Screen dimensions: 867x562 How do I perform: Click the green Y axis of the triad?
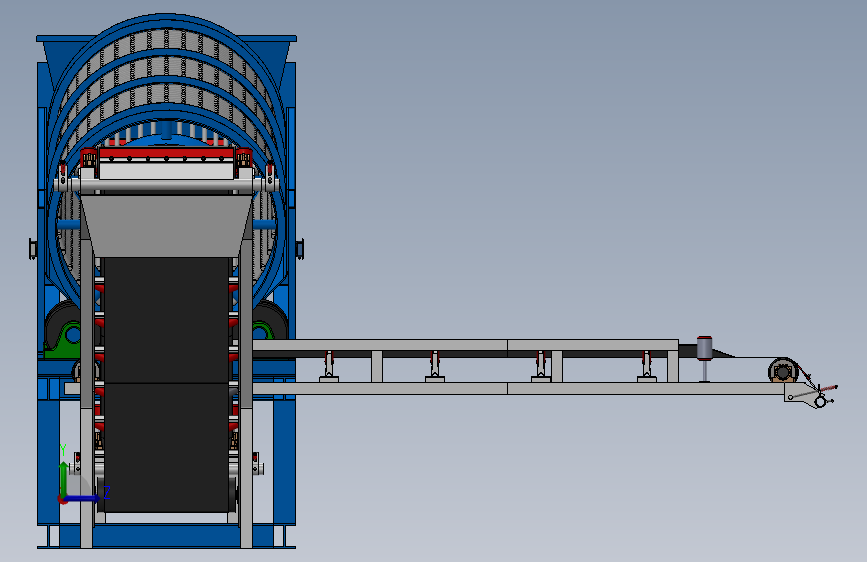63,479
